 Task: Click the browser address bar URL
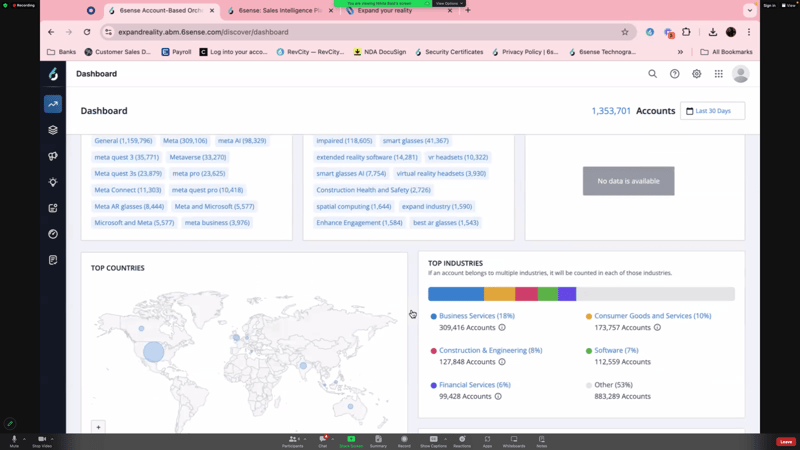(x=203, y=32)
